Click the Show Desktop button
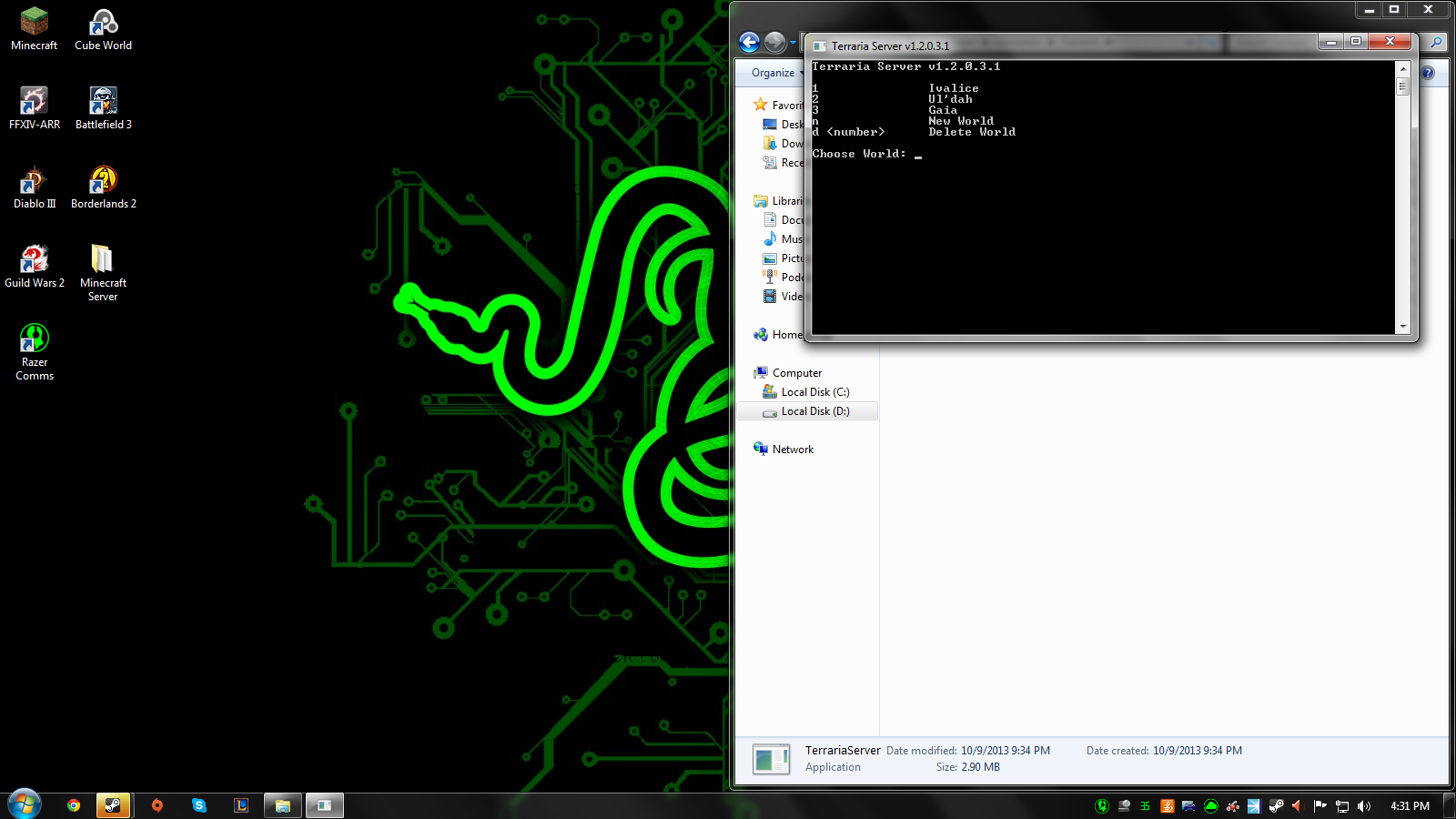 1450,805
